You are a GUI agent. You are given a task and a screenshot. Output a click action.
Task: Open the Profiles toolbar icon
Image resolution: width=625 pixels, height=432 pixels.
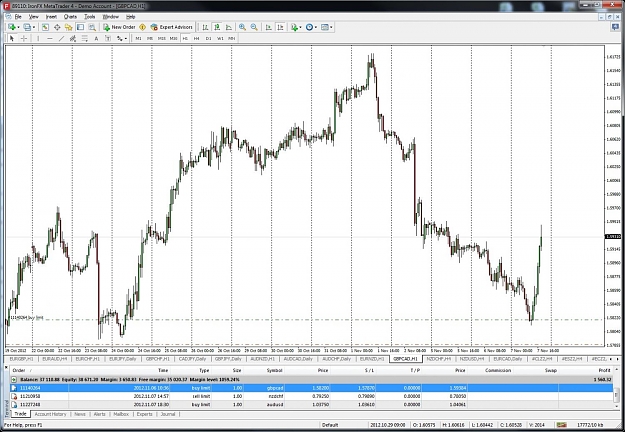point(27,27)
